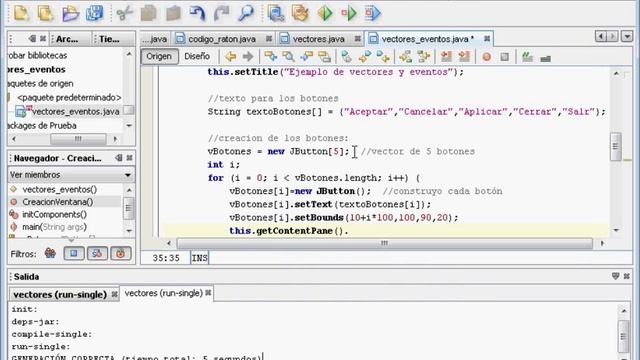Click the Comment lines editor icon
The image size is (640, 360).
click(527, 57)
